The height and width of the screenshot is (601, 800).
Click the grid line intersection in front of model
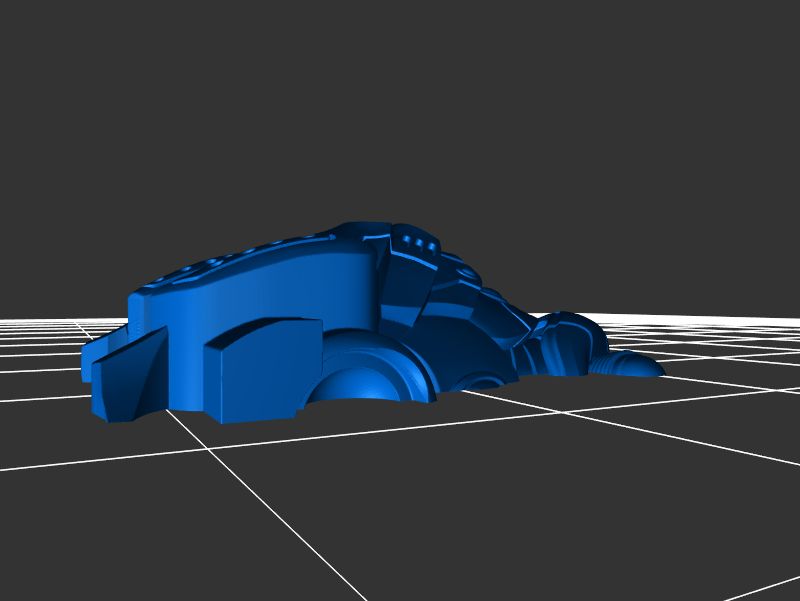(208, 450)
